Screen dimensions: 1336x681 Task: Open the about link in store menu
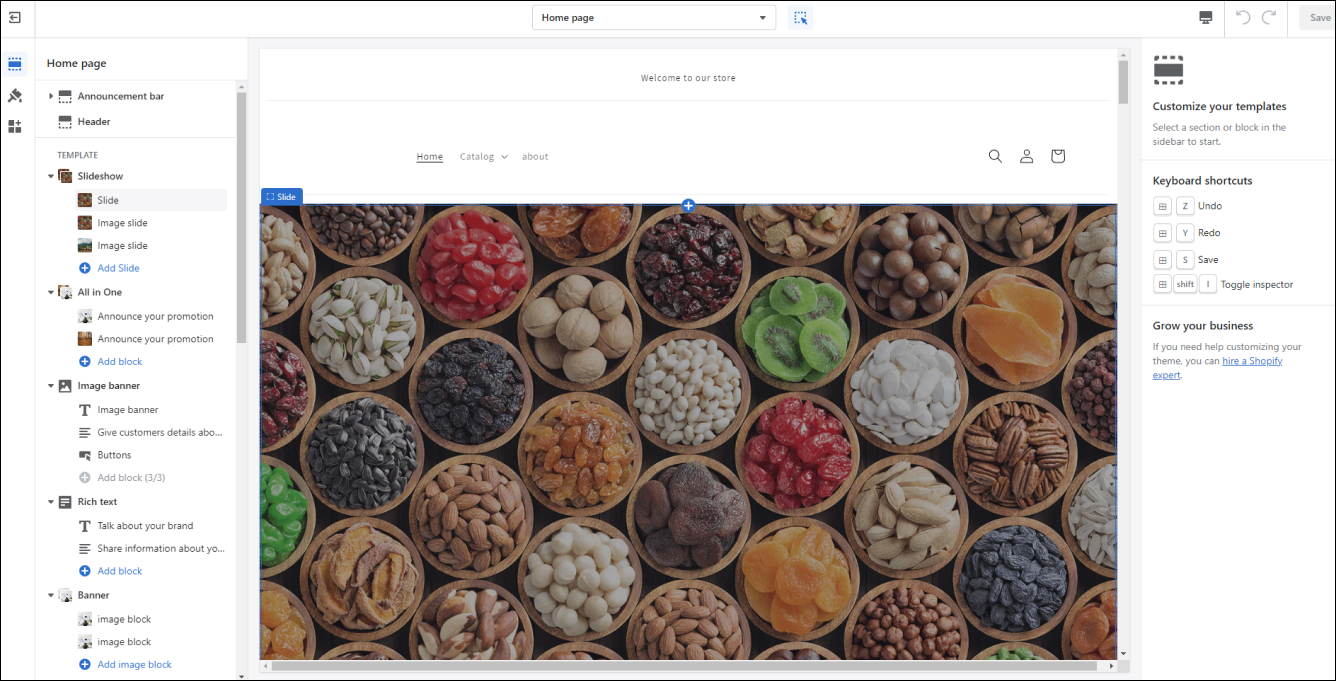(535, 156)
